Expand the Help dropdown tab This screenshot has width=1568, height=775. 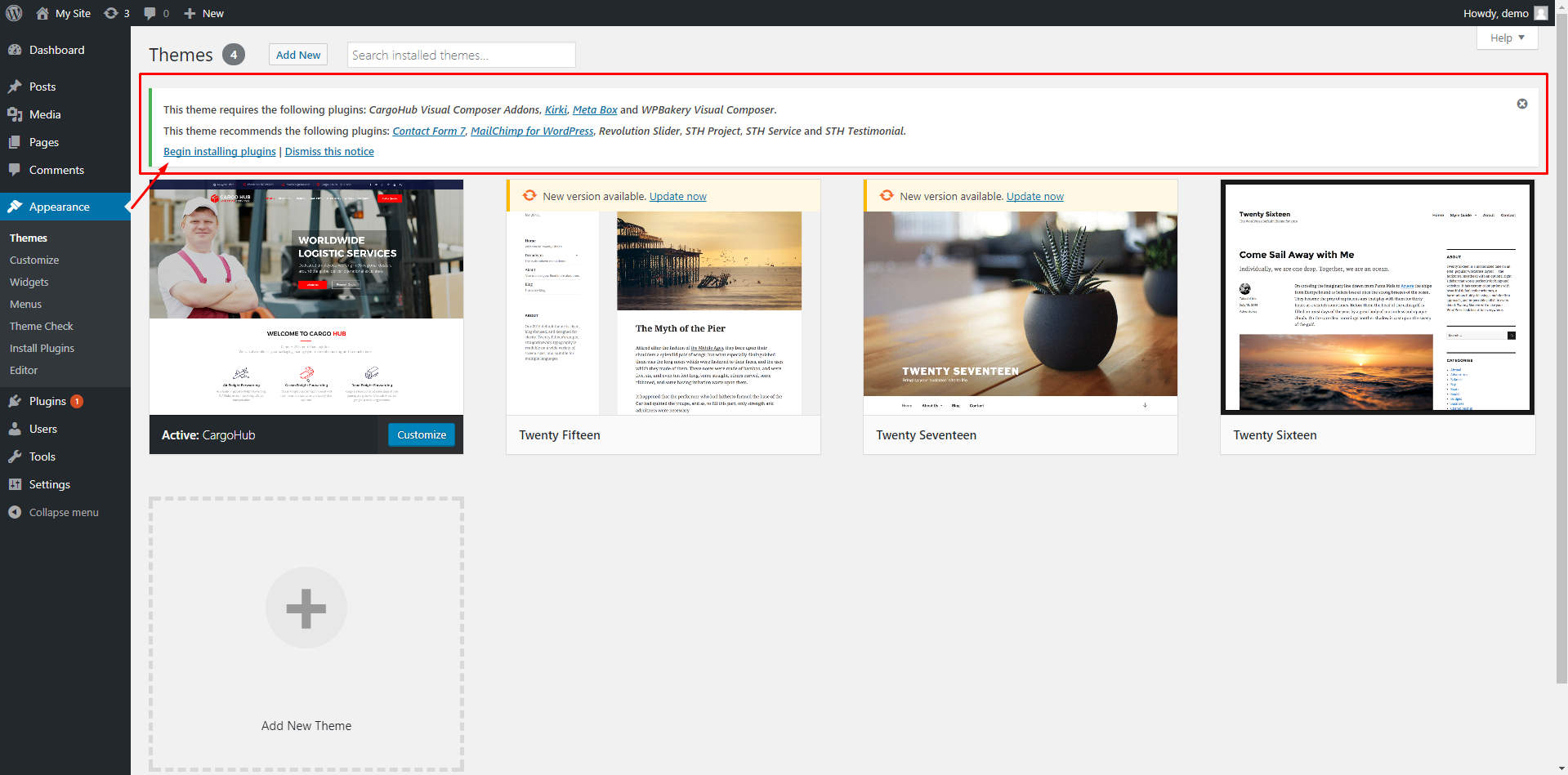tap(1508, 38)
